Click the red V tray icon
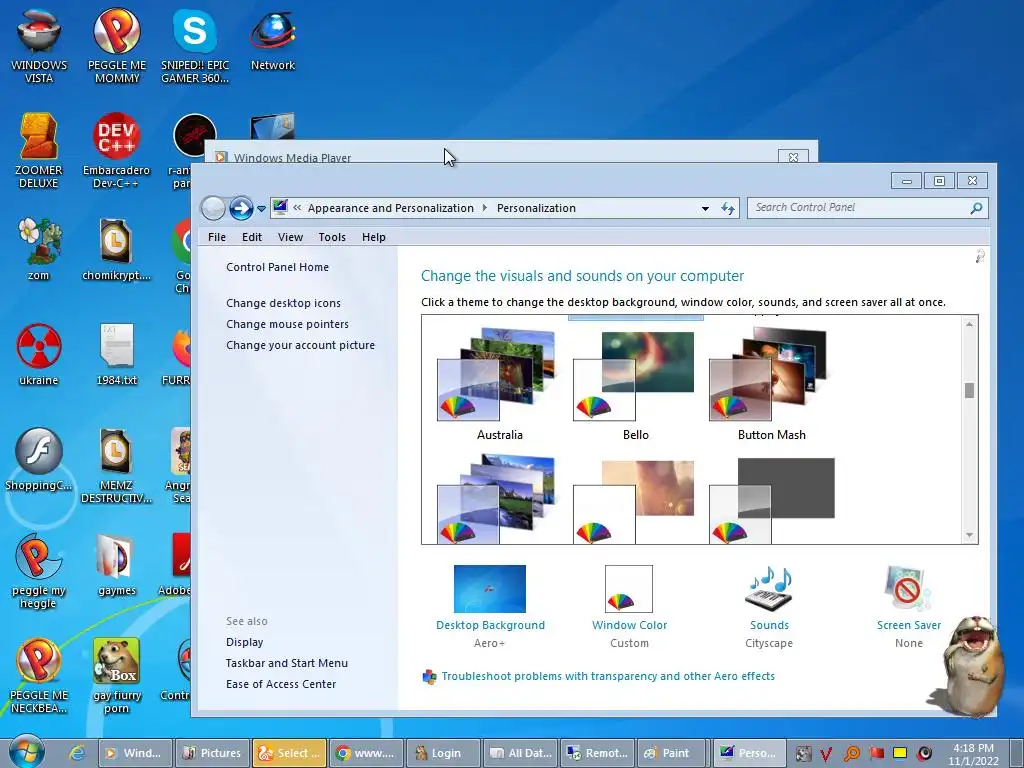Viewport: 1024px width, 768px height. pos(826,754)
